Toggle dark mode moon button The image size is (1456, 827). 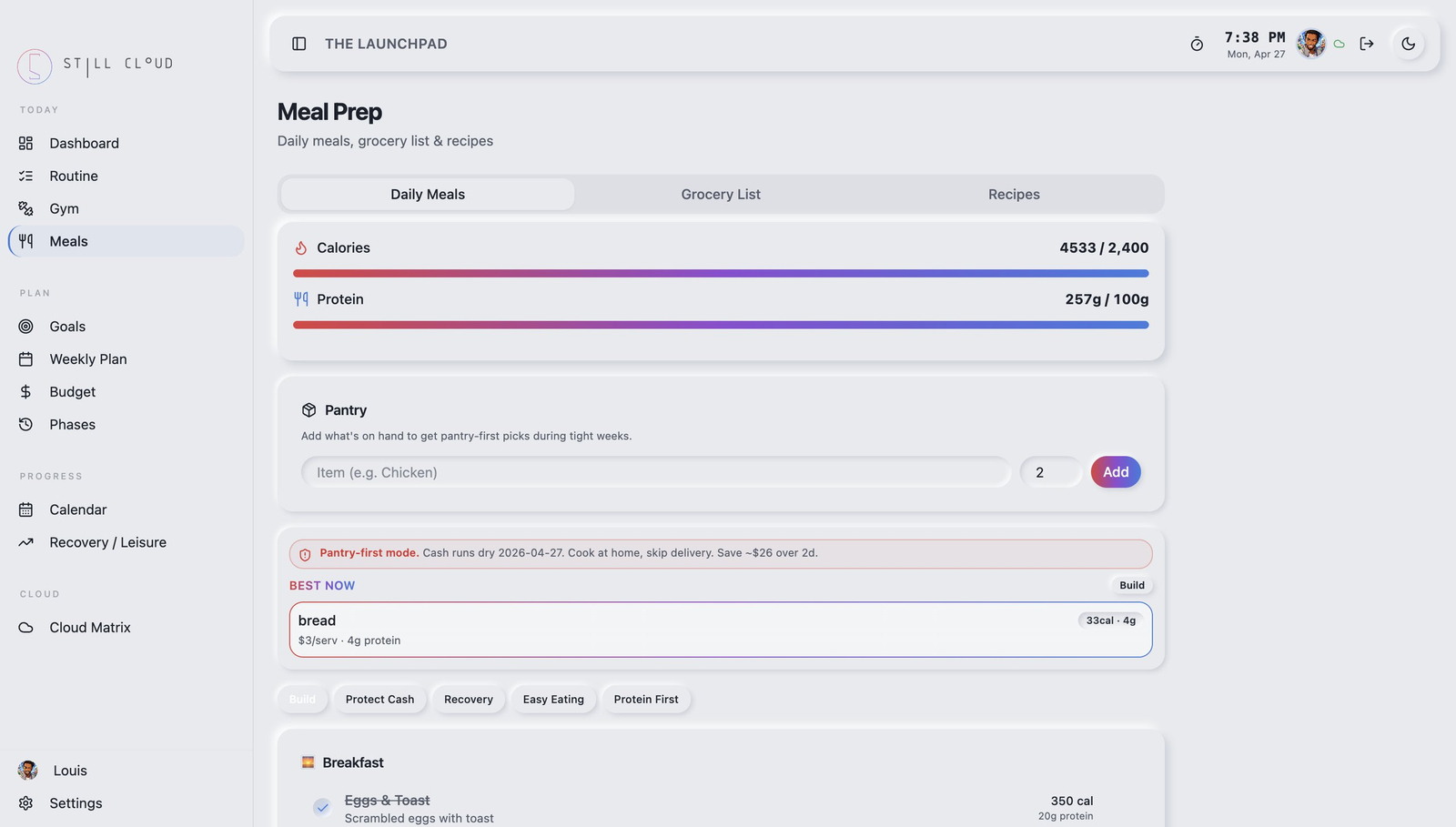(x=1408, y=44)
